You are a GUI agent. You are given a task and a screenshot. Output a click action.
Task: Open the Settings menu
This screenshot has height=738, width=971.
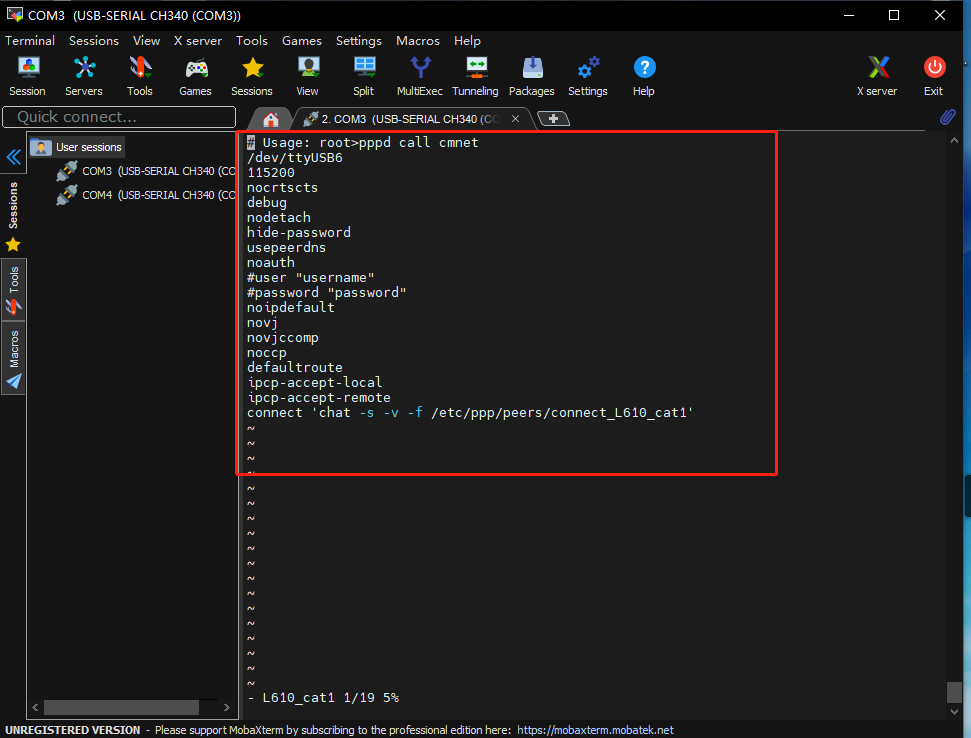[x=359, y=41]
